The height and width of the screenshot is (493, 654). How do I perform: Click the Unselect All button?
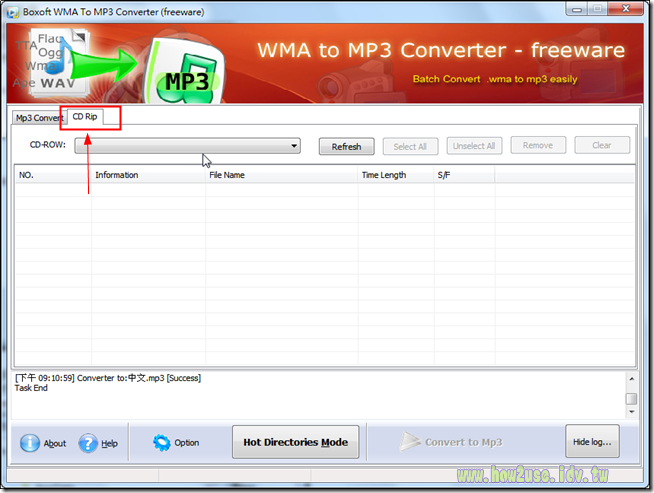(x=474, y=146)
